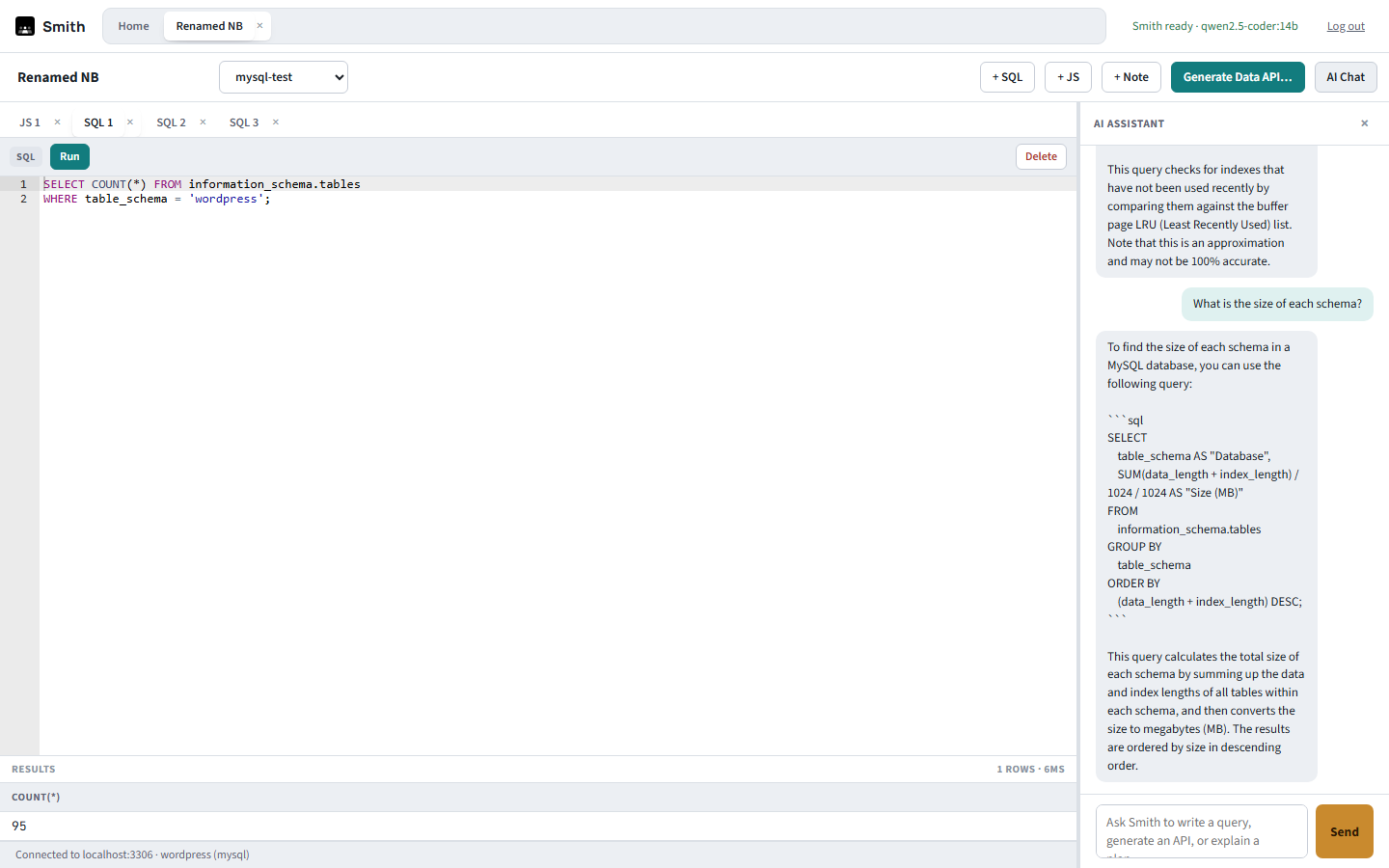This screenshot has height=868, width=1389.
Task: Toggle the AI Chat panel
Action: 1346,77
